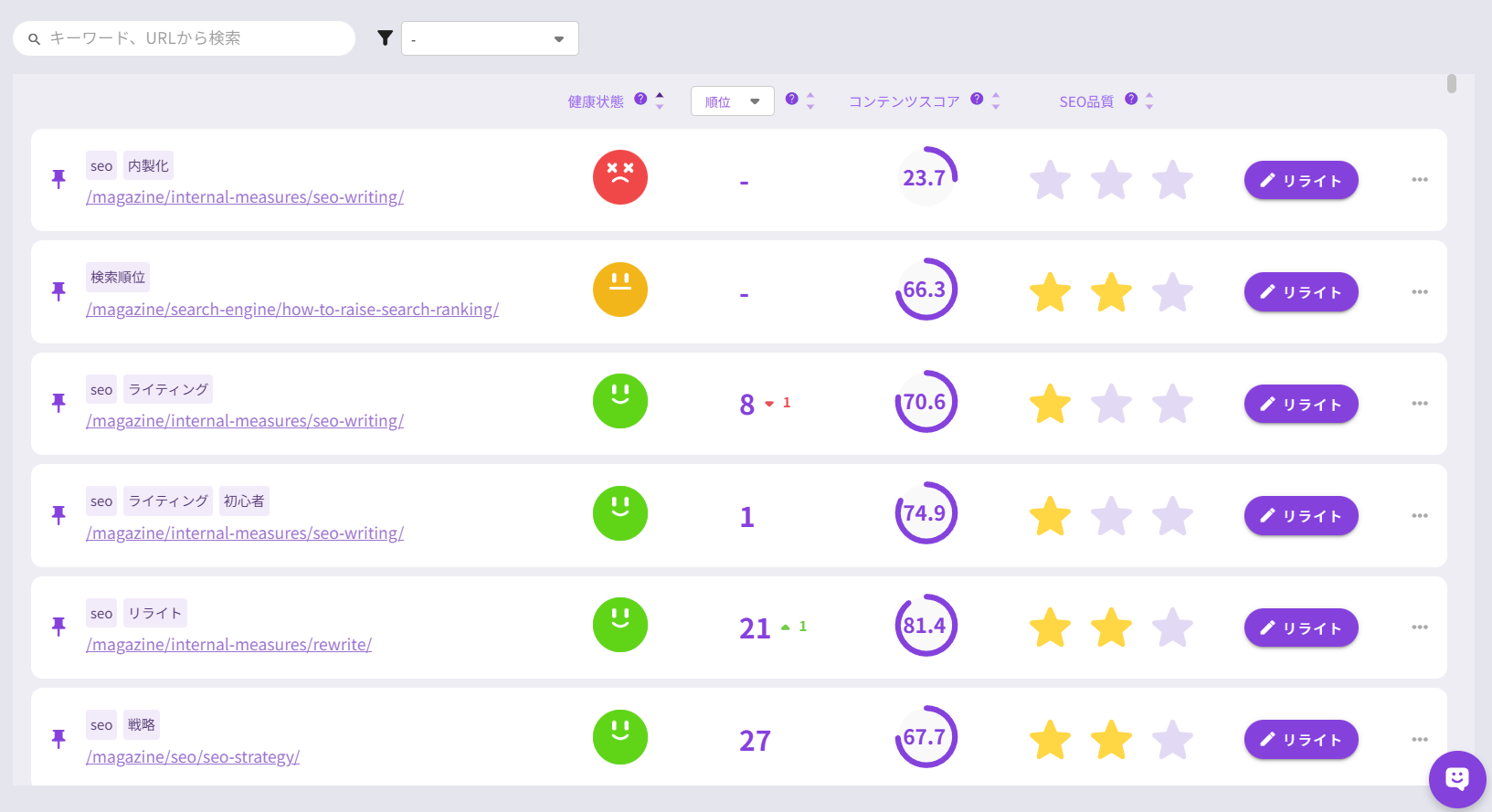The width and height of the screenshot is (1492, 812).
Task: Click the red sad health status face
Action: (x=619, y=177)
